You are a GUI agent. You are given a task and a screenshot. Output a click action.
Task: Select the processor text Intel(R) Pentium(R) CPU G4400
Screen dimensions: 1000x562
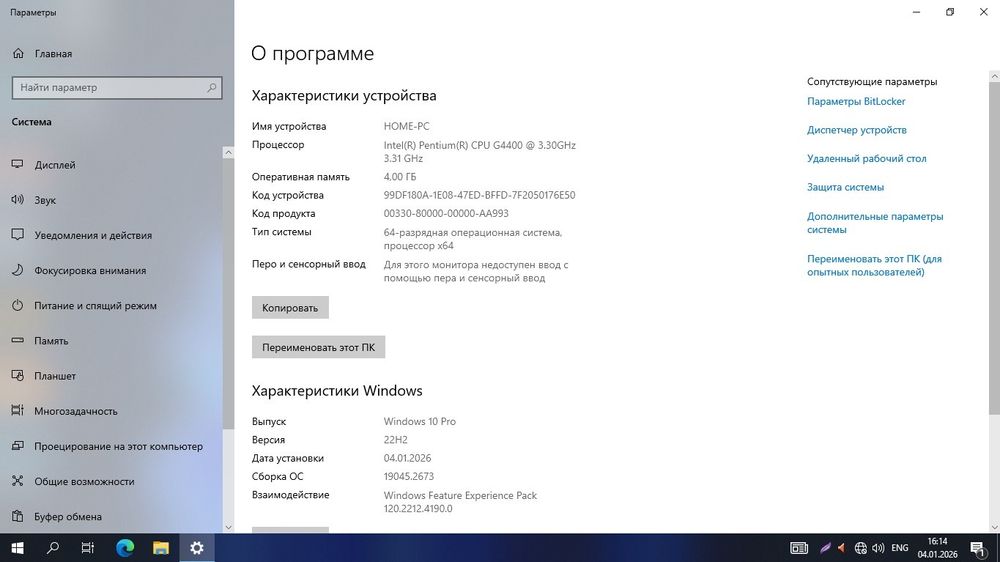coord(451,145)
